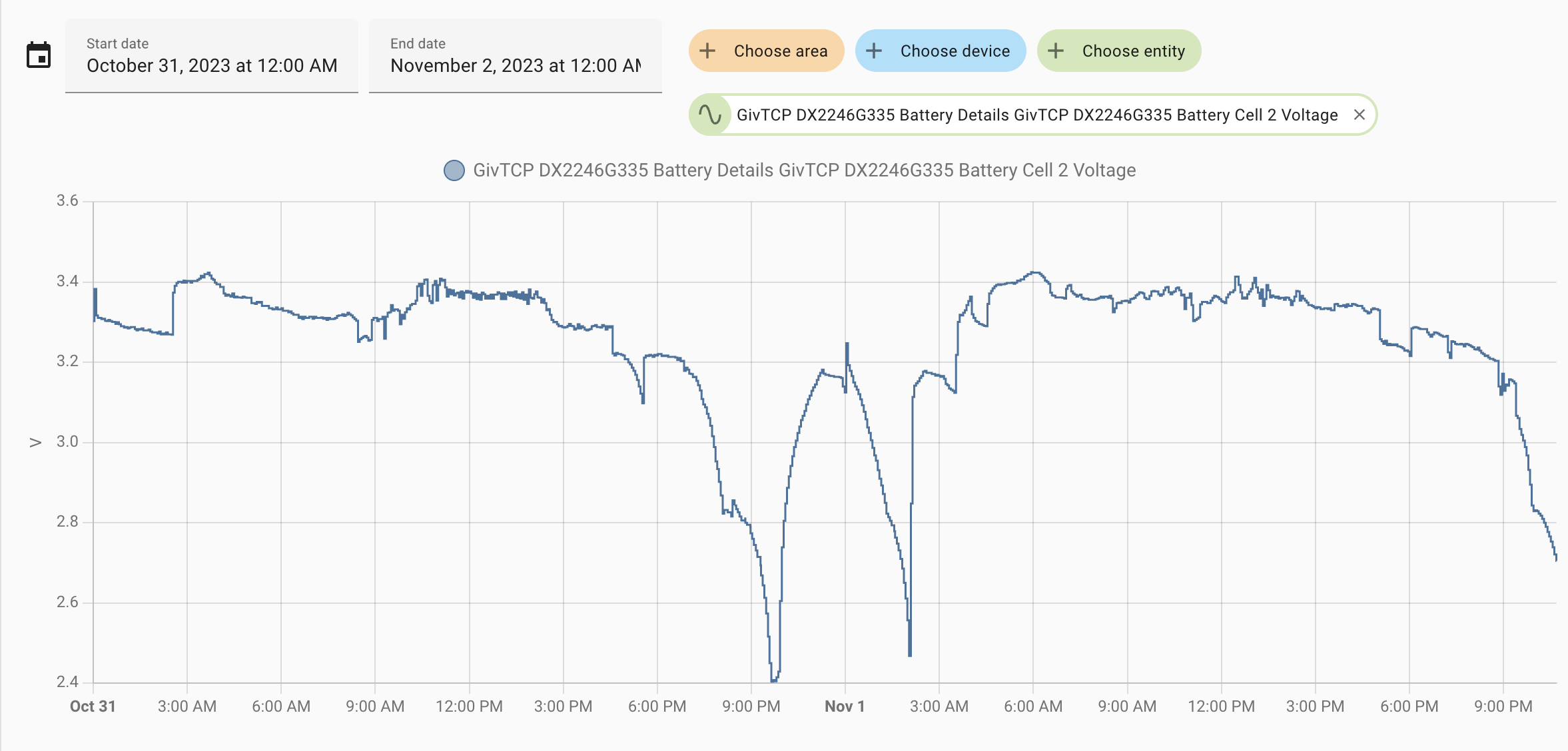This screenshot has height=751, width=1568.
Task: Click the '3.2' y-axis value
Action: (x=67, y=361)
